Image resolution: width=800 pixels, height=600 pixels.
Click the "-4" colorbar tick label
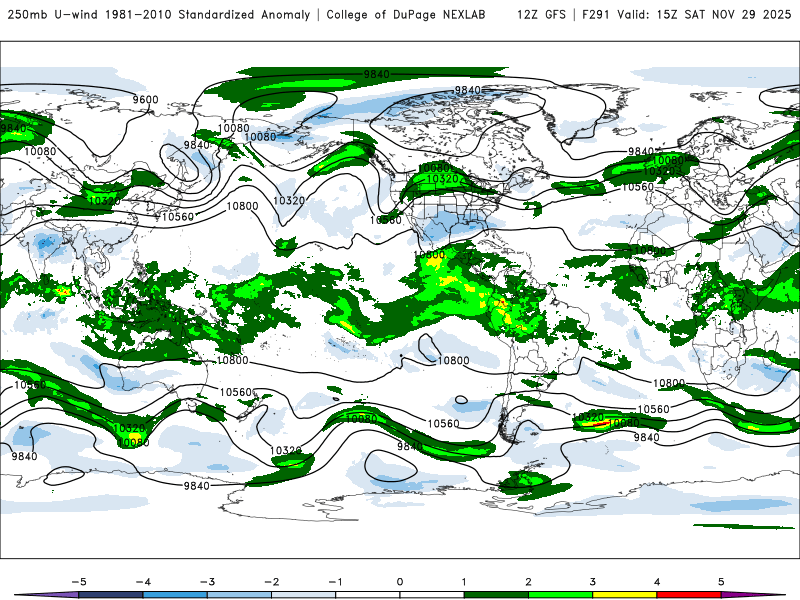coord(143,582)
